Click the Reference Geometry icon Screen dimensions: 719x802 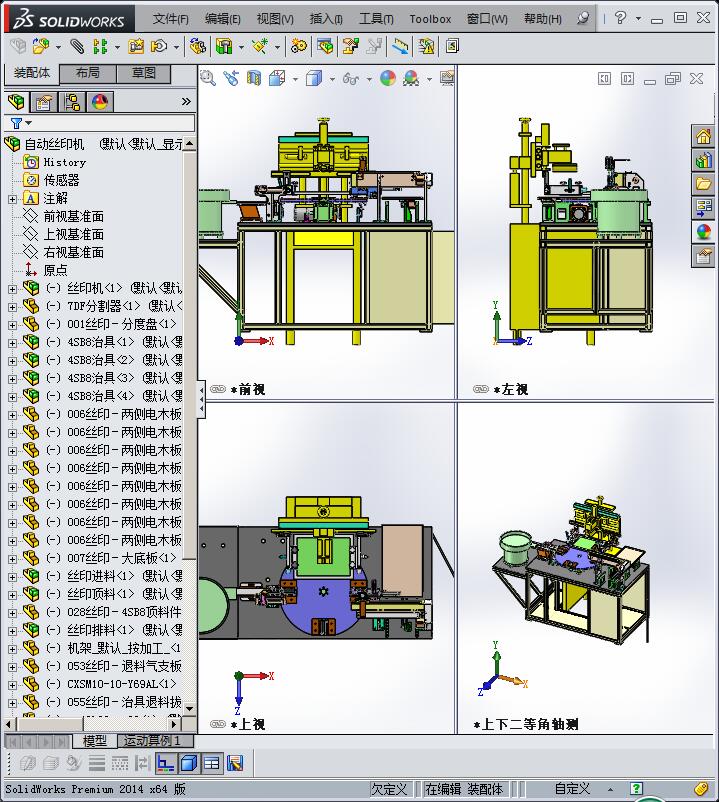(x=260, y=47)
